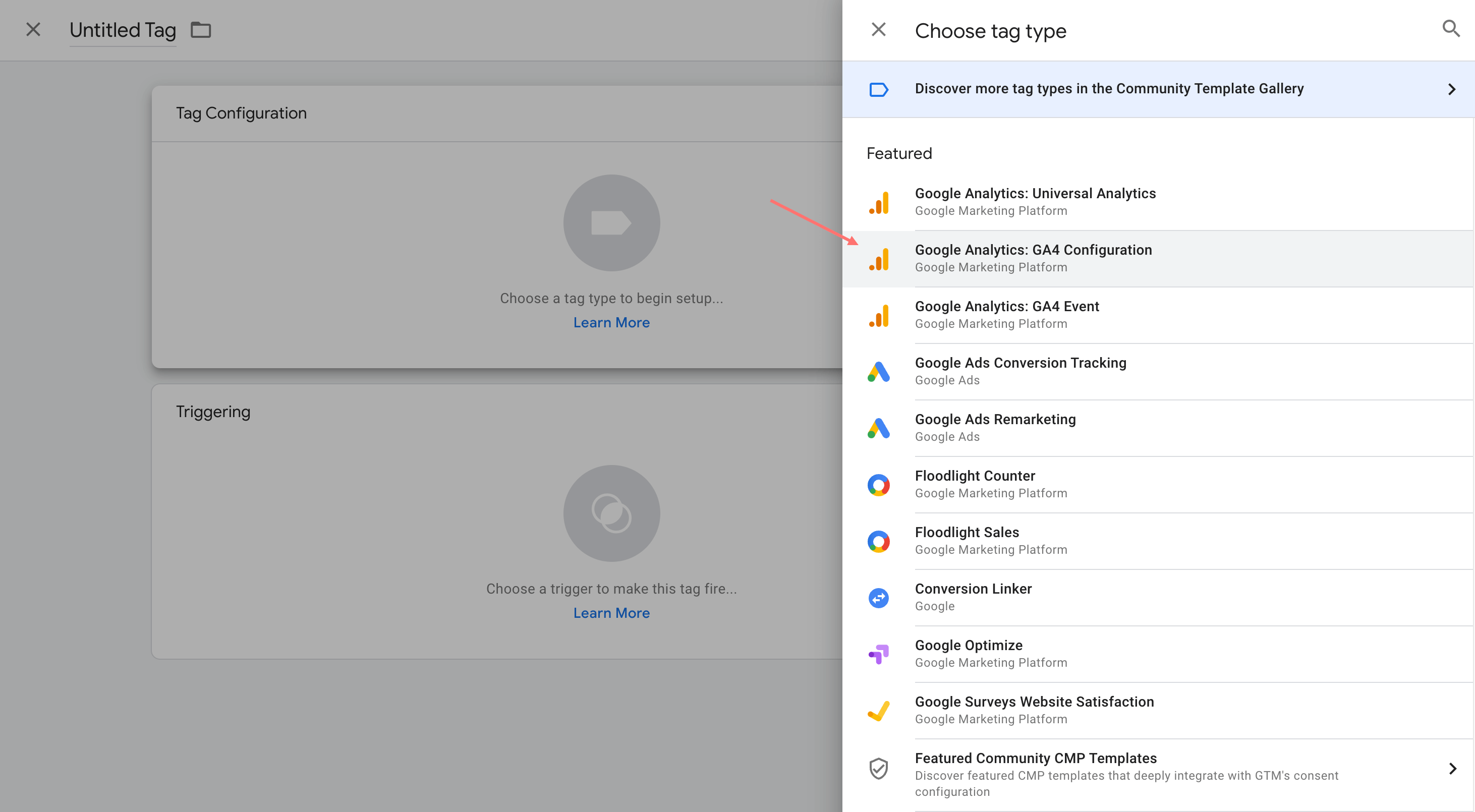Click the Tag Configuration heading
The image size is (1475, 812).
pos(241,113)
